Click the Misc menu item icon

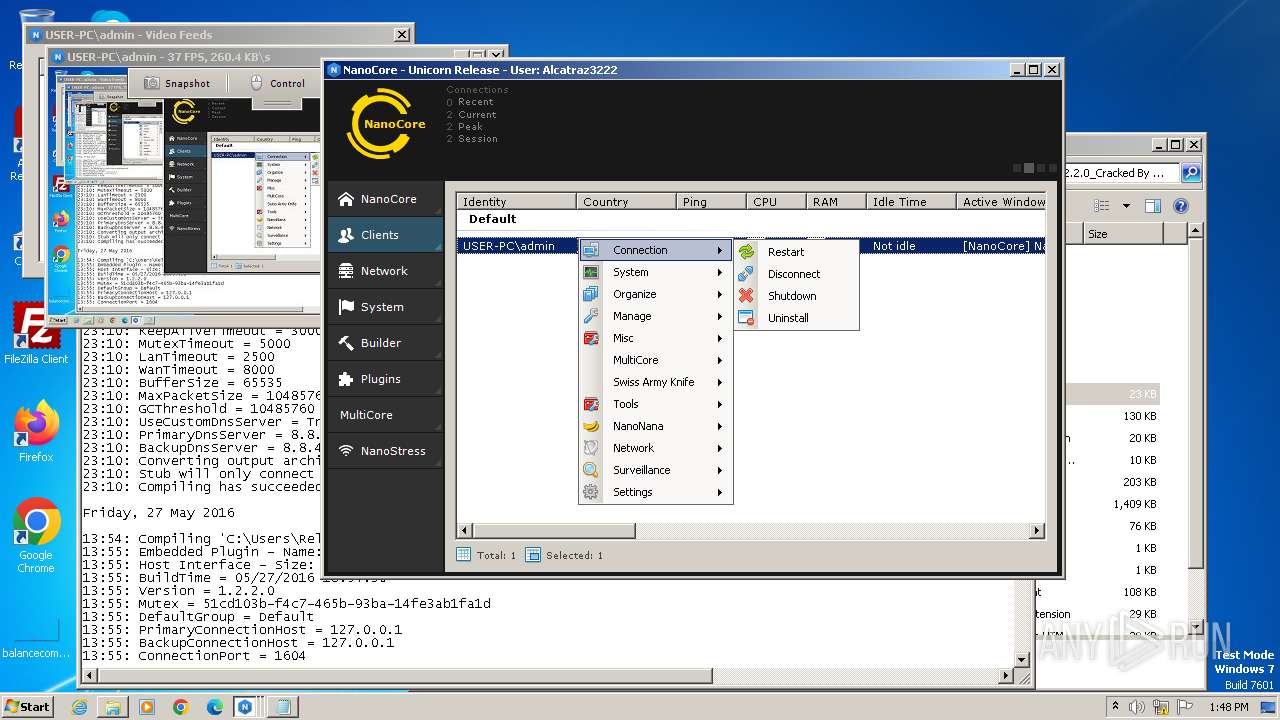(x=591, y=338)
